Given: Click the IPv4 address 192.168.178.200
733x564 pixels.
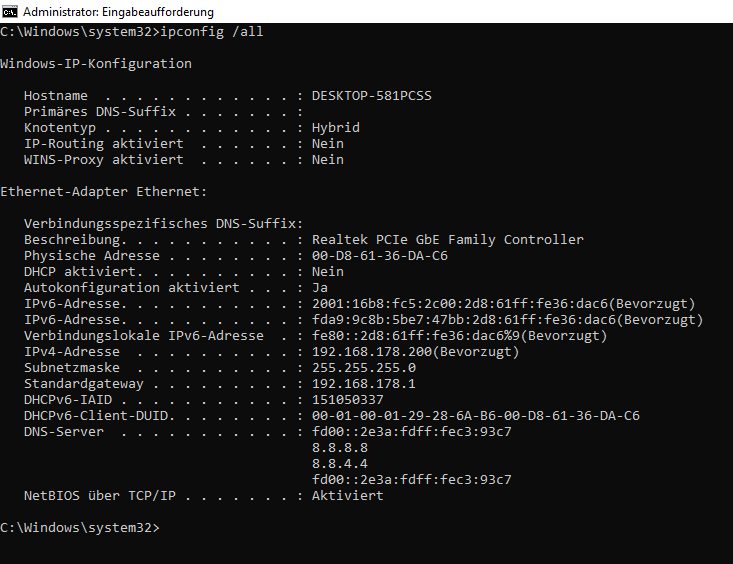Looking at the screenshot, I should coord(415,352).
